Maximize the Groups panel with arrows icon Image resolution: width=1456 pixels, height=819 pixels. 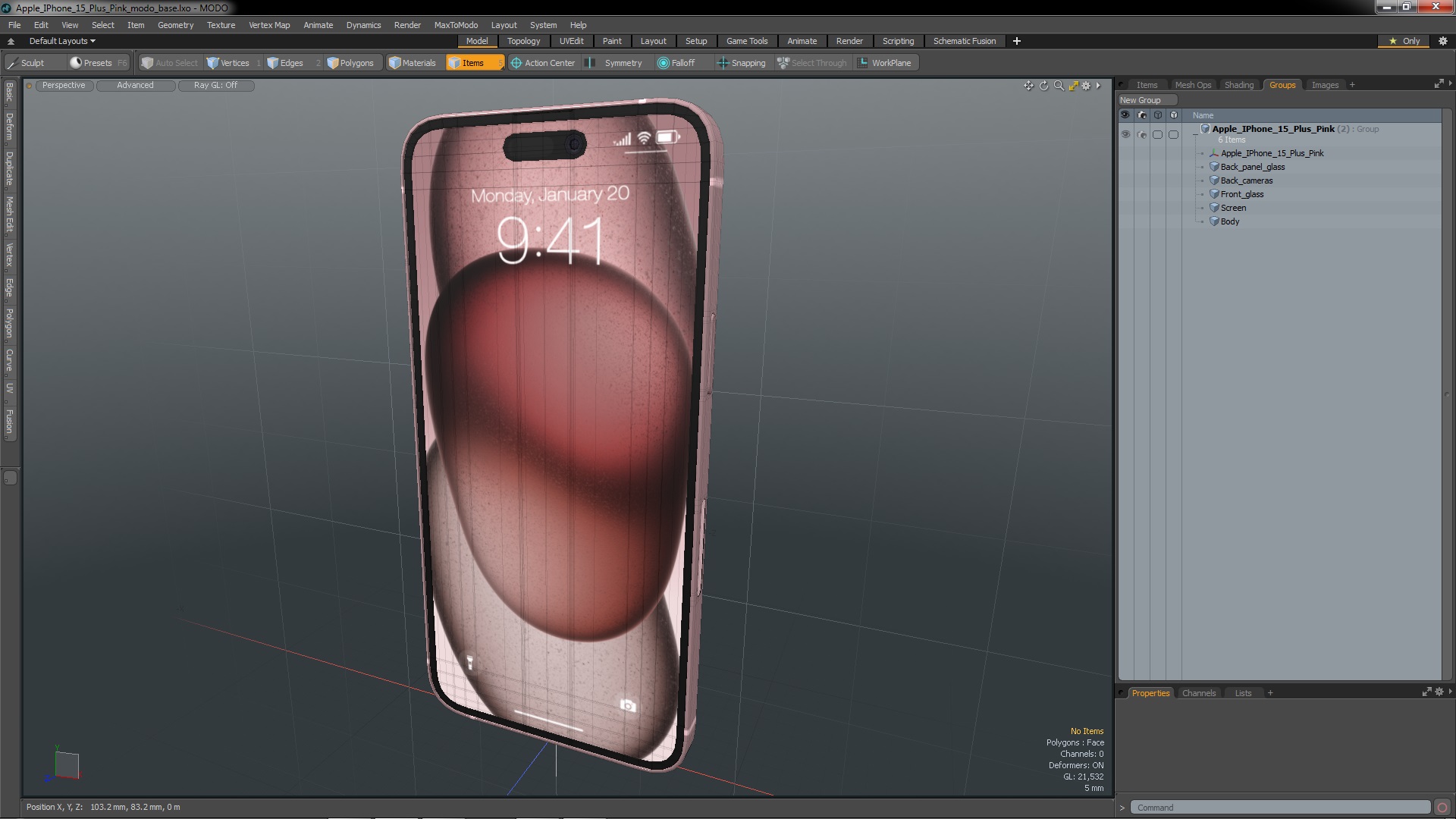point(1439,84)
